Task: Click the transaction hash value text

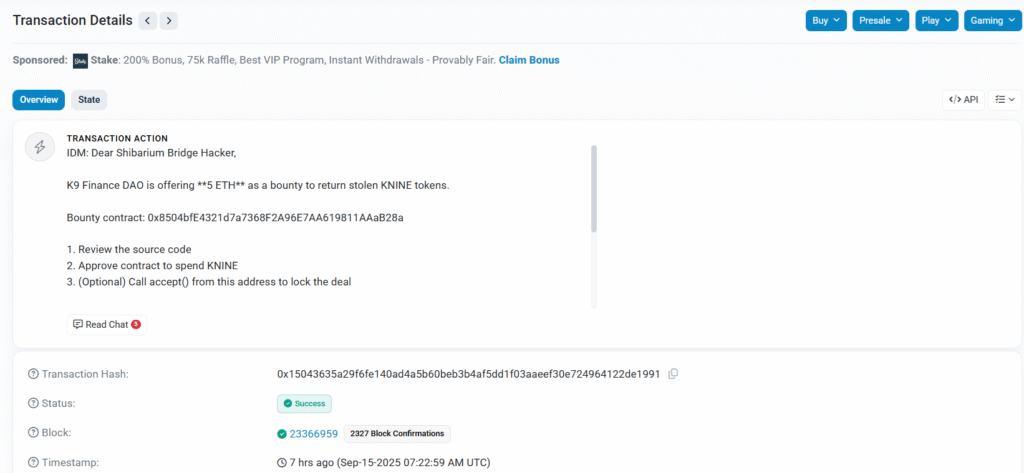Action: point(469,374)
